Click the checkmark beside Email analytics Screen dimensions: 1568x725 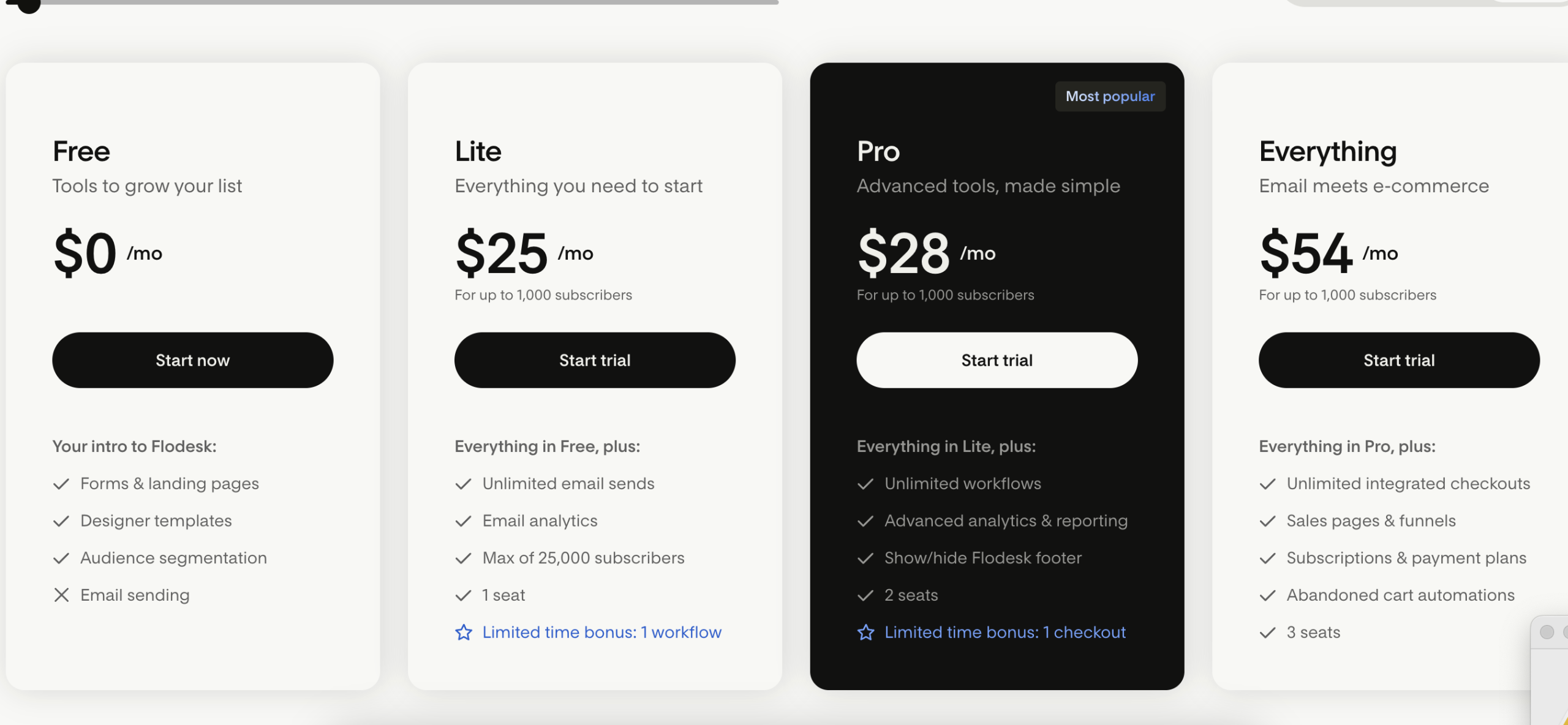463,521
